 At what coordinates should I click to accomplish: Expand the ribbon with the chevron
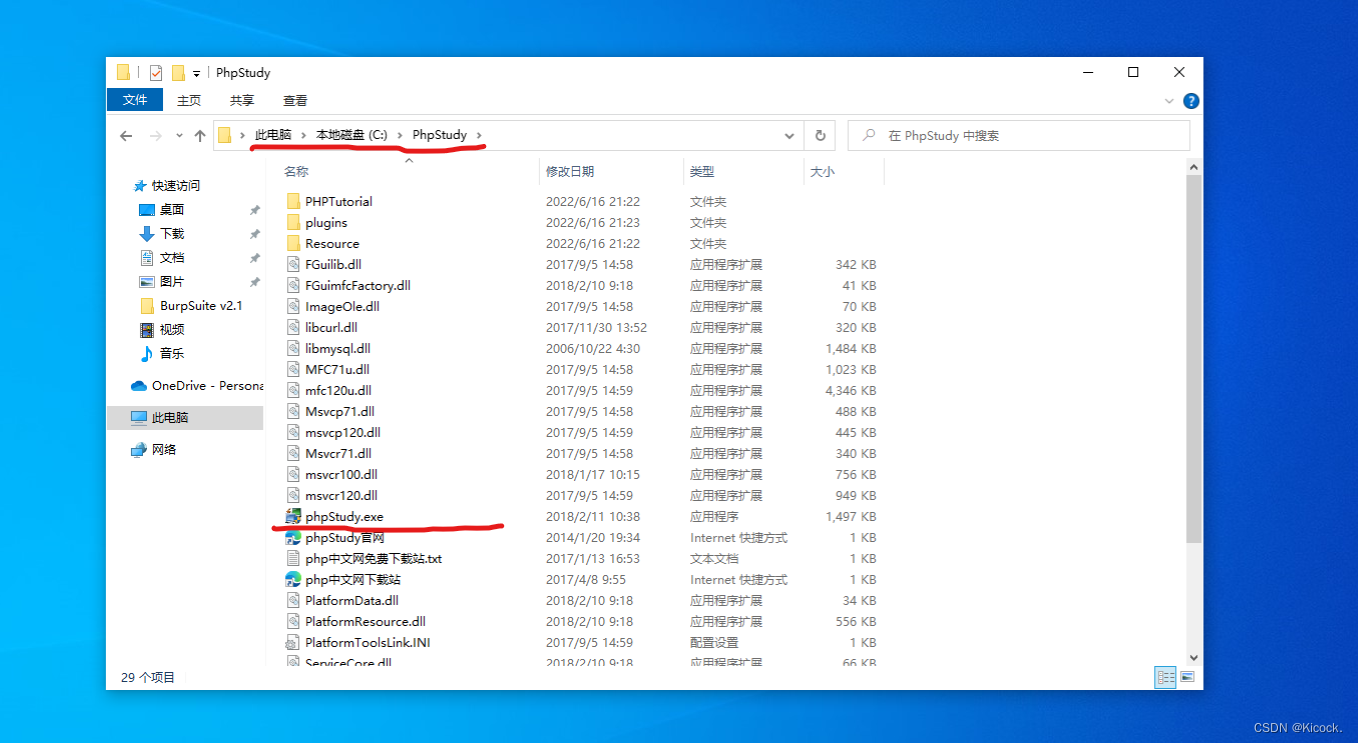click(1169, 101)
